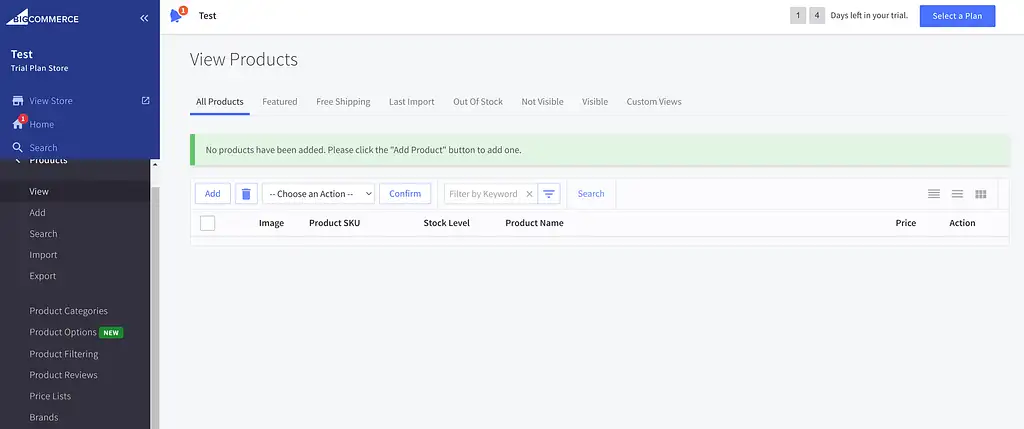1024x429 pixels.
Task: Open the filter options icon
Action: tap(549, 194)
